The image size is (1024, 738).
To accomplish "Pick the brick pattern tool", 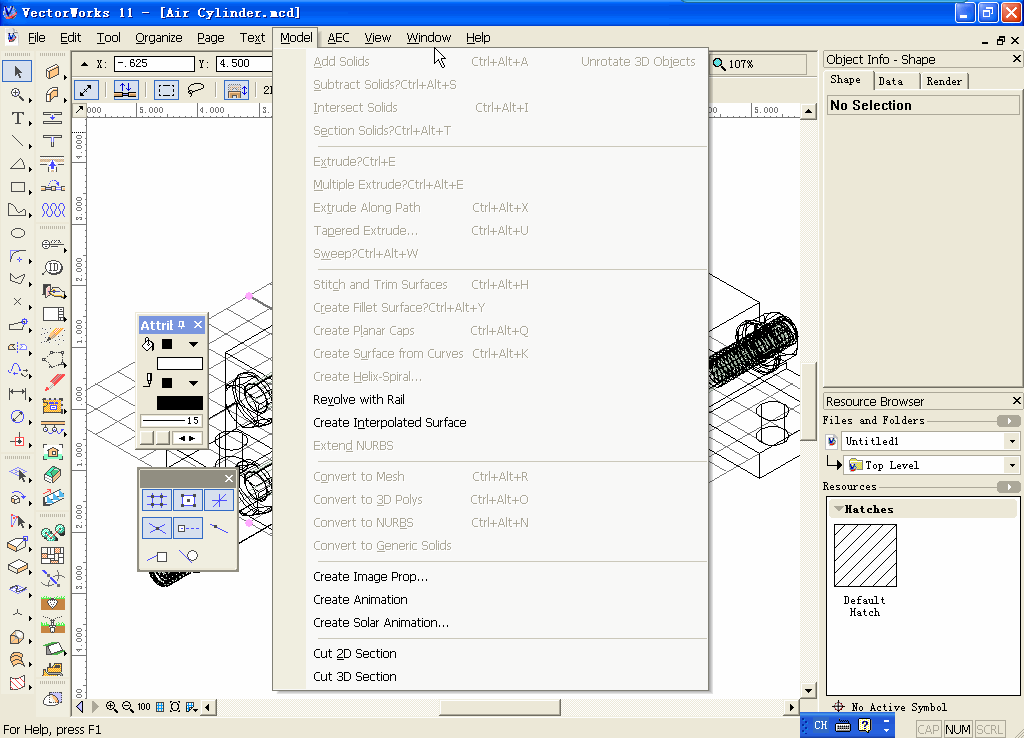I will click(x=53, y=555).
